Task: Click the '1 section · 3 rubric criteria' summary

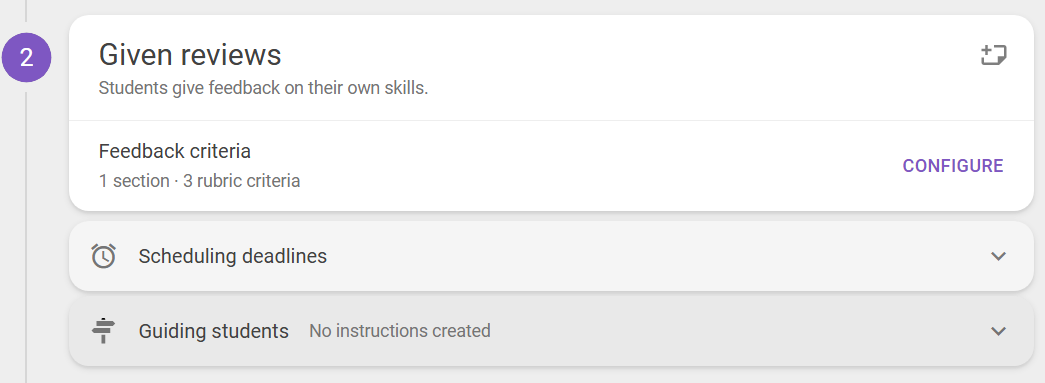Action: click(199, 181)
